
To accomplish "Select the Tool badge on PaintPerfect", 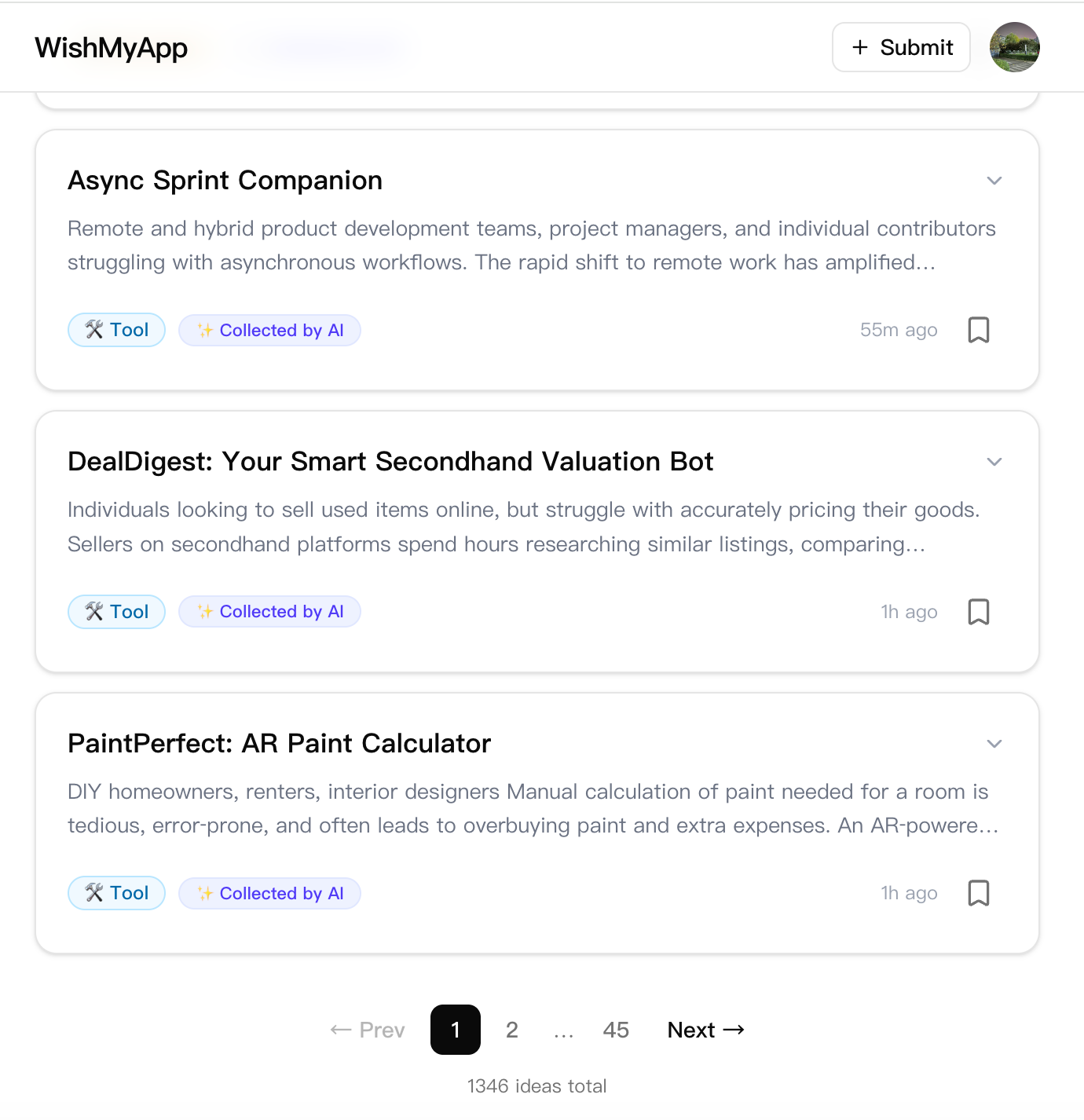I will [x=116, y=893].
